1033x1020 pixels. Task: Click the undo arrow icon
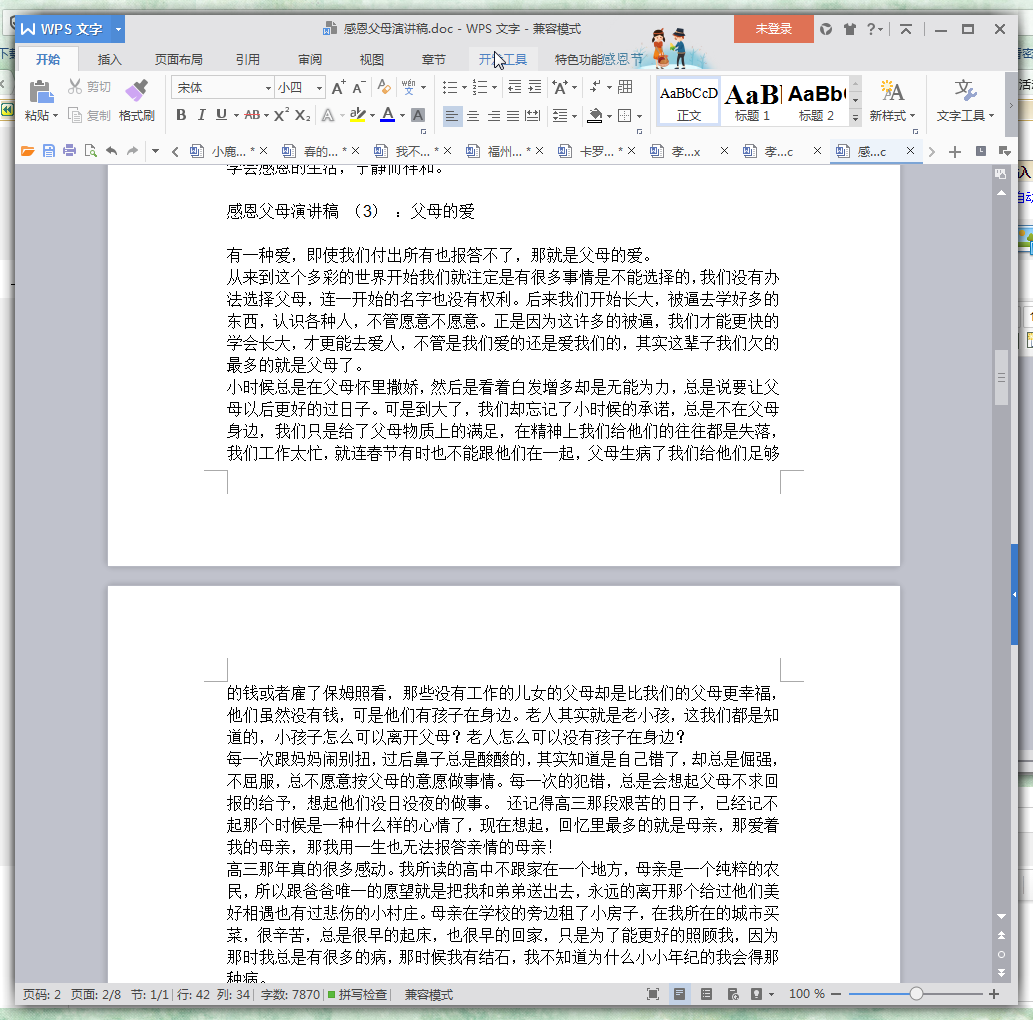111,152
